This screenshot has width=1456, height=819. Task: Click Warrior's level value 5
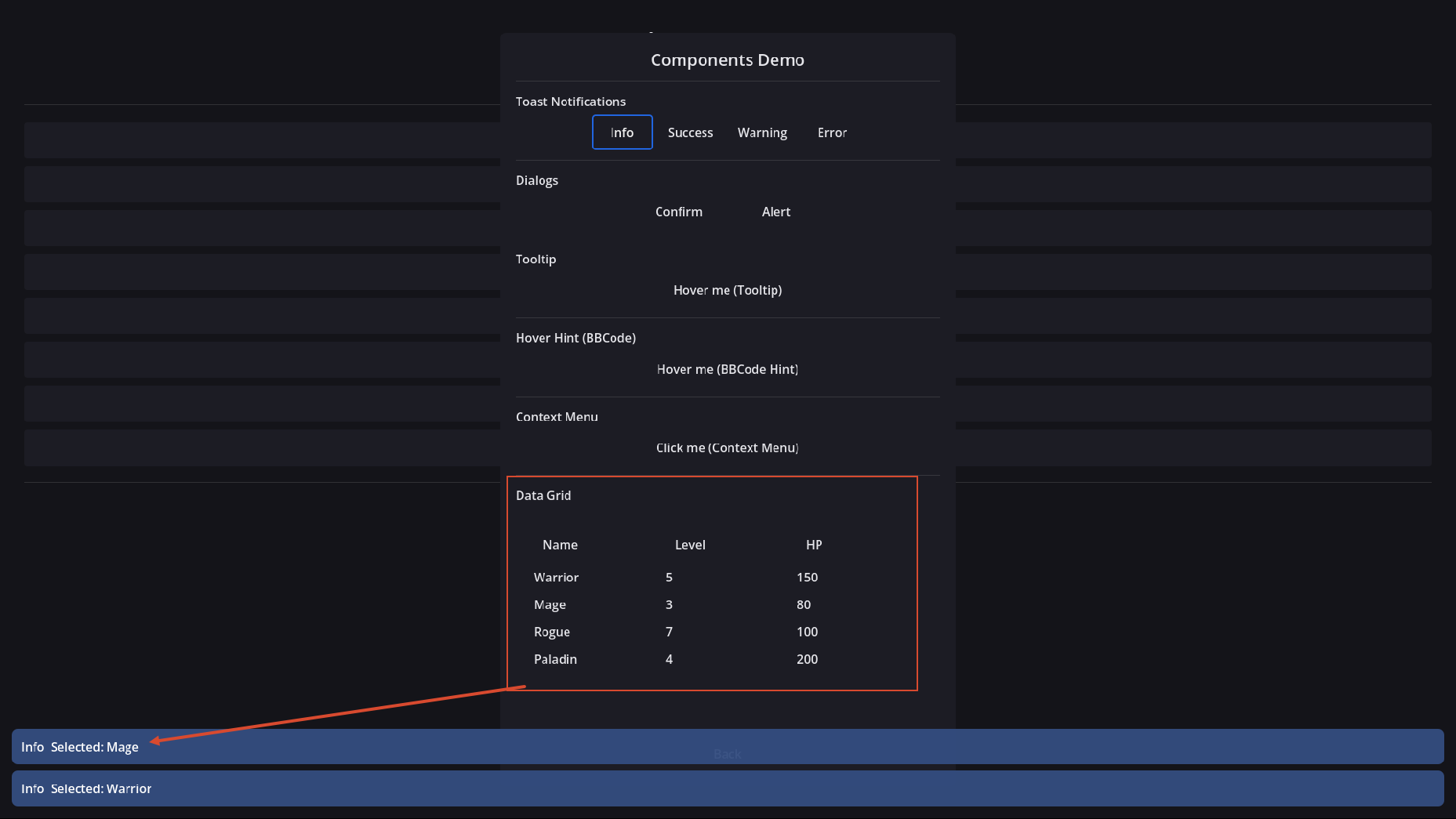(669, 577)
